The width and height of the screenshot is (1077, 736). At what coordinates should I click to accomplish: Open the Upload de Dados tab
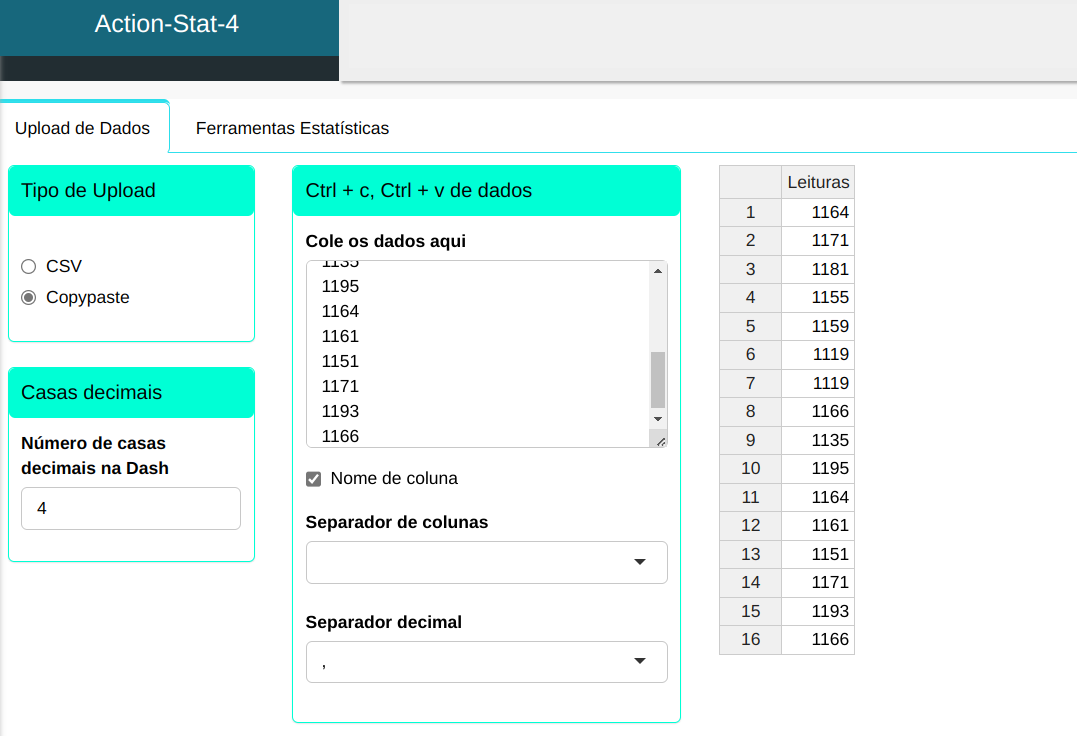coord(83,128)
